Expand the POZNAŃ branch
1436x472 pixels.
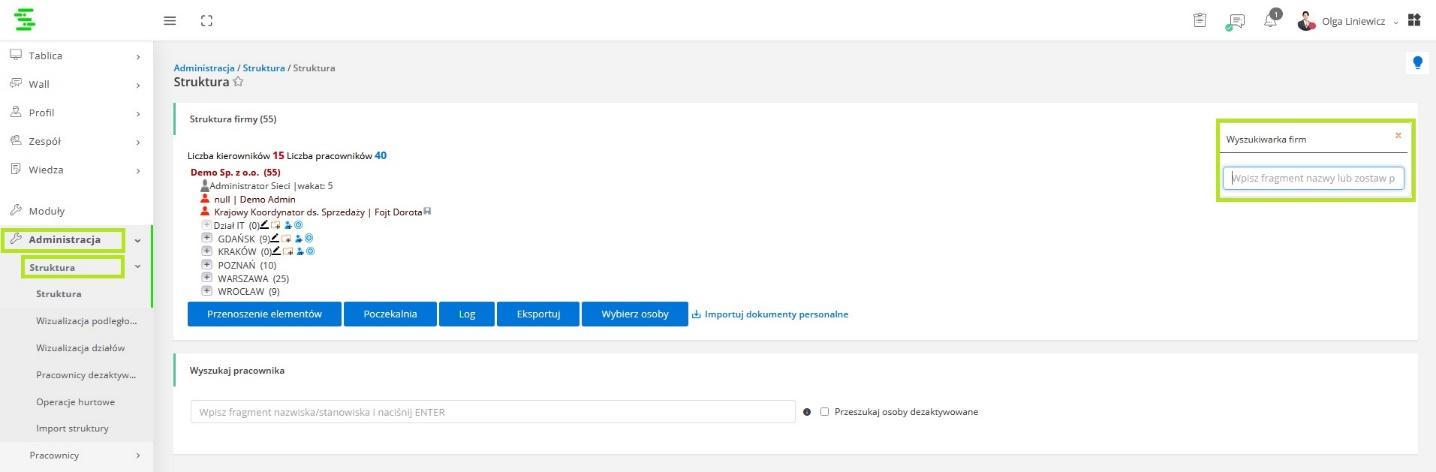(x=207, y=265)
